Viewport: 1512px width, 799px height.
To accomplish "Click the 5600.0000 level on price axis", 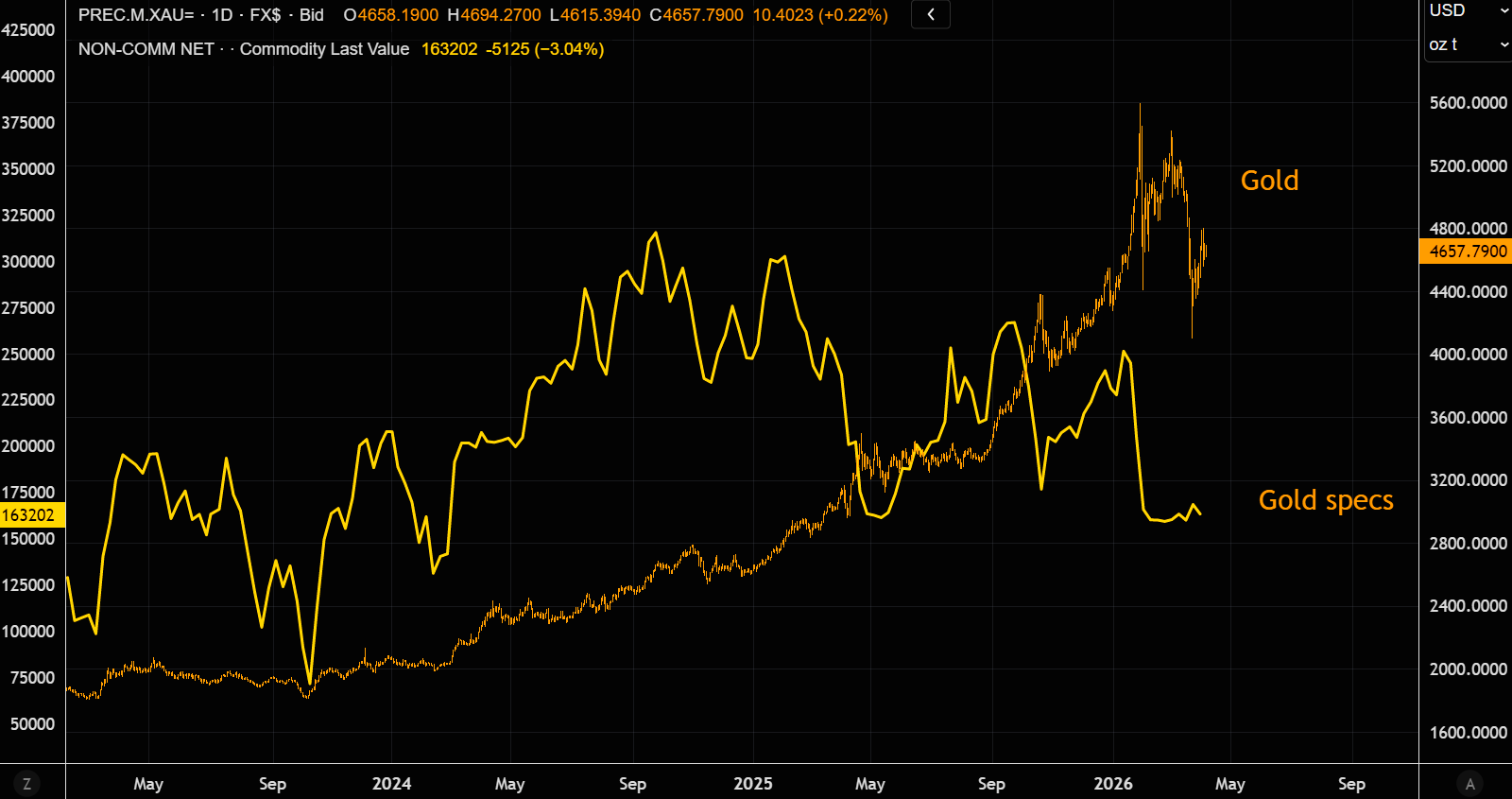I will point(1468,103).
